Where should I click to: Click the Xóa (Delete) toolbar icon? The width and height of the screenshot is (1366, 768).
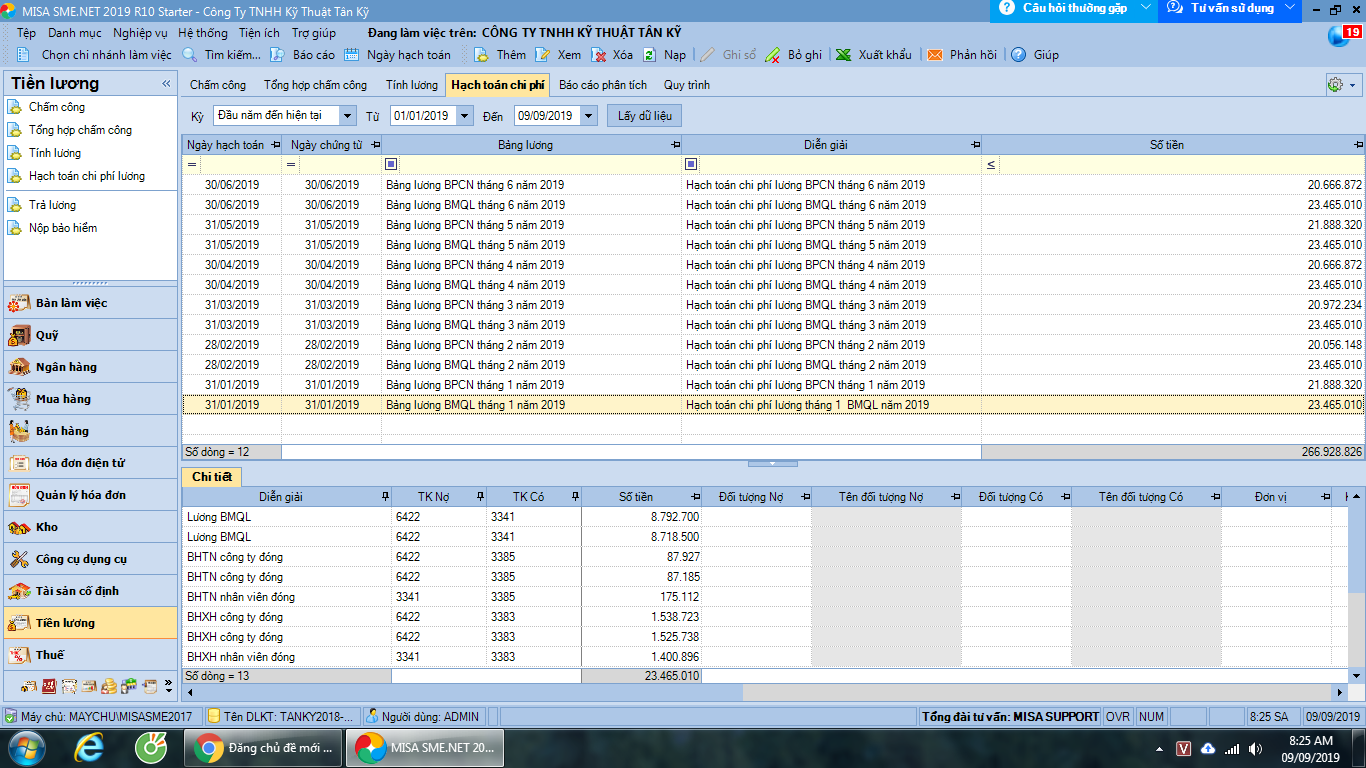[599, 55]
